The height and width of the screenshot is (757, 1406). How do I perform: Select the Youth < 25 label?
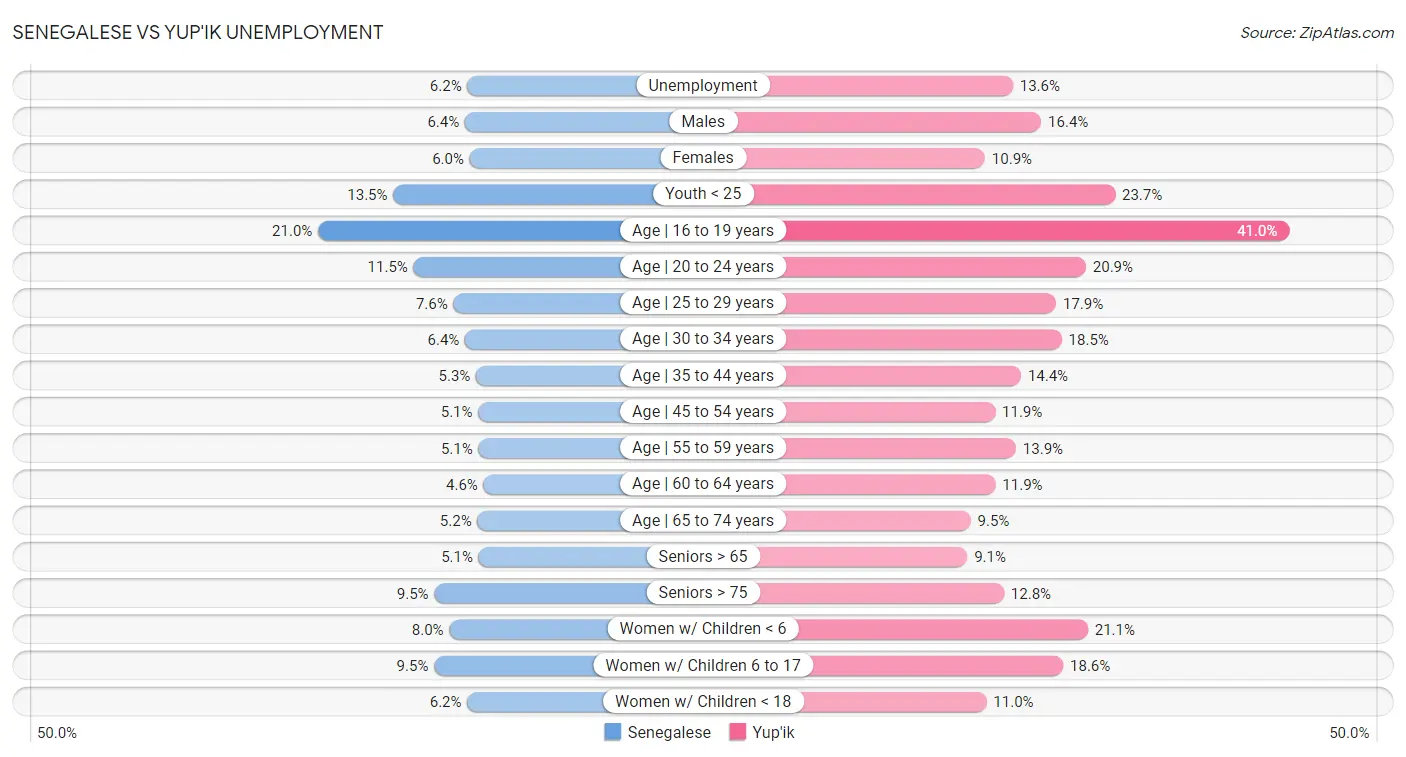point(703,194)
